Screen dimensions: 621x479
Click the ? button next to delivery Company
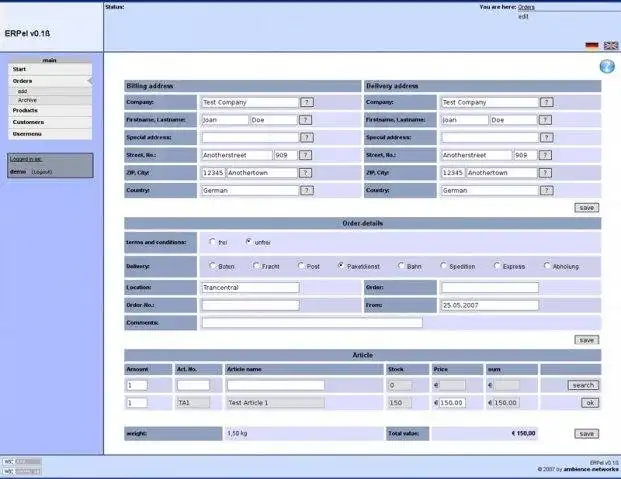[547, 102]
